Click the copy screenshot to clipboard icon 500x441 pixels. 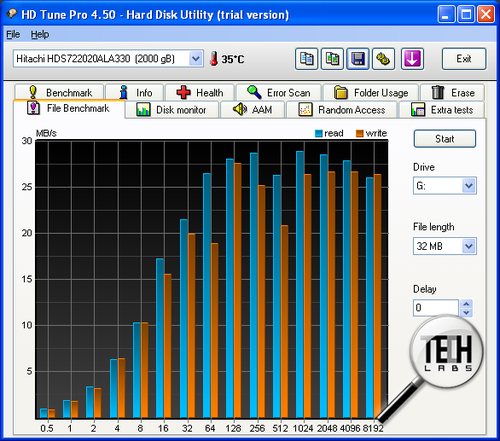click(332, 59)
